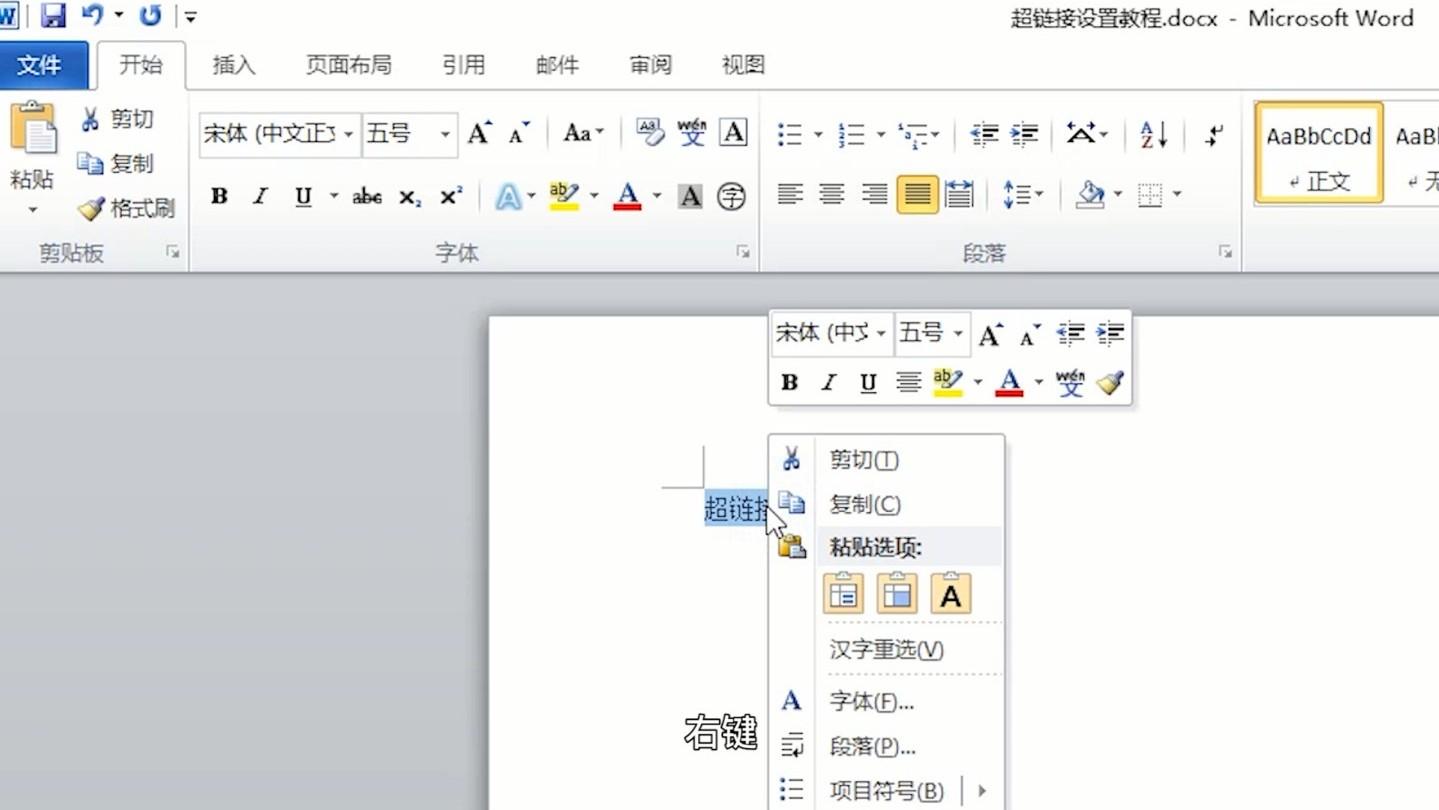Open the mini toolbar font size dropdown
Viewport: 1439px width, 810px height.
click(957, 333)
